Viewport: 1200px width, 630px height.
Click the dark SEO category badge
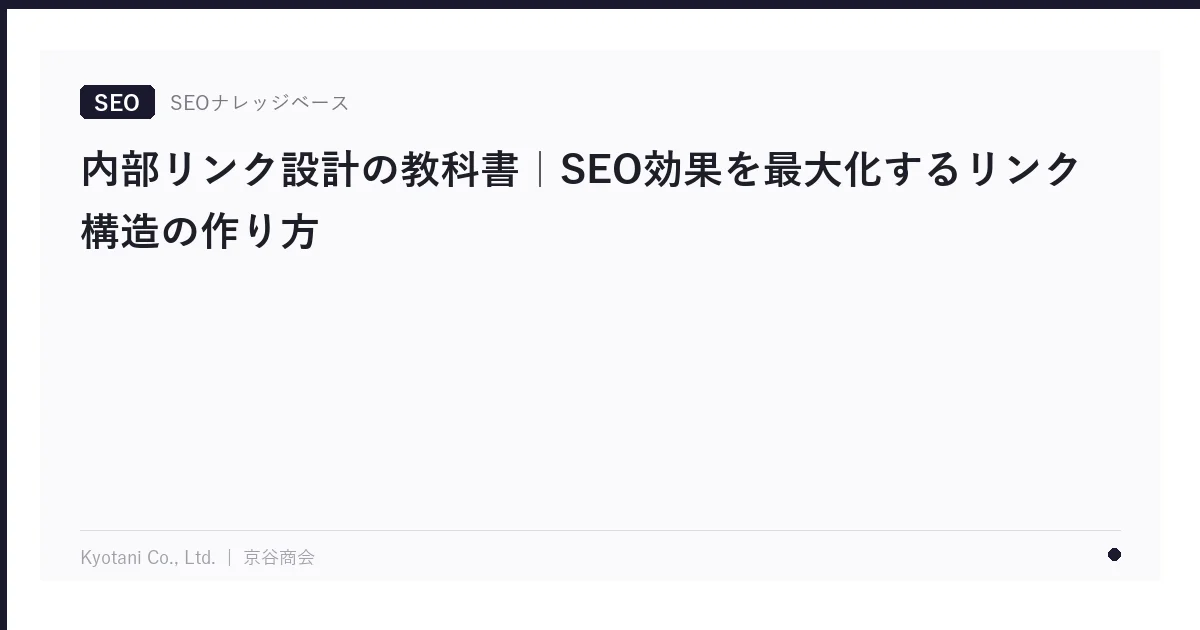pyautogui.click(x=117, y=102)
